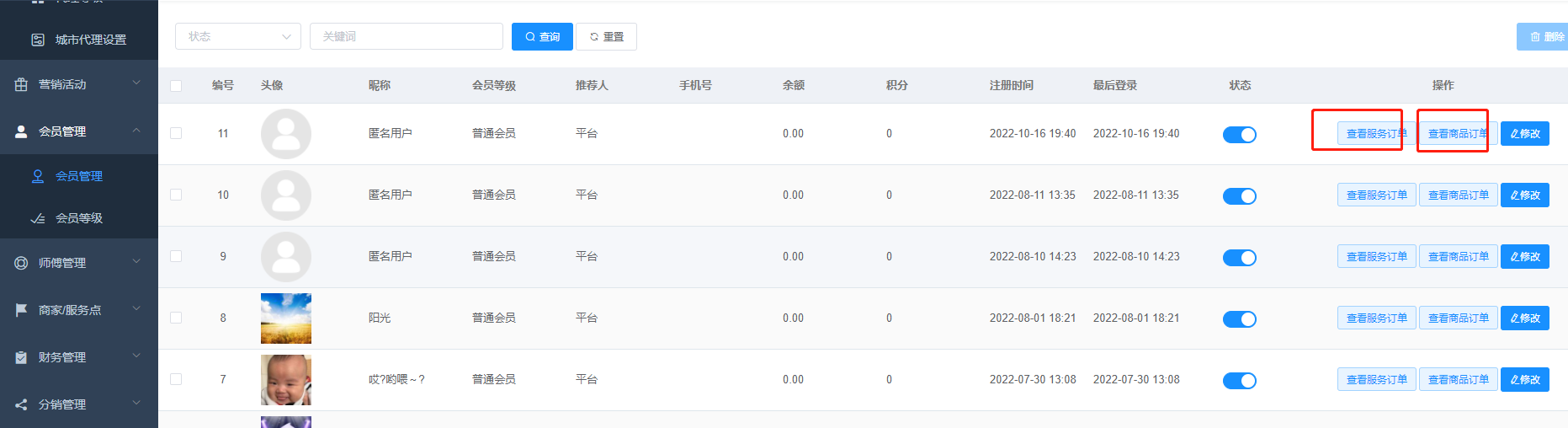Screen dimensions: 1568x428
Task: Click the 关键词 keyword input field
Action: click(407, 36)
